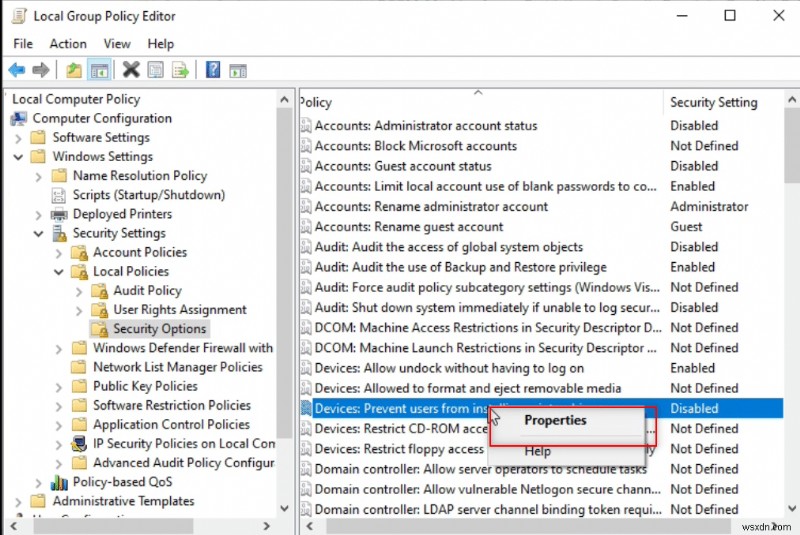
Task: Collapse the Windows Settings node
Action: (18, 157)
